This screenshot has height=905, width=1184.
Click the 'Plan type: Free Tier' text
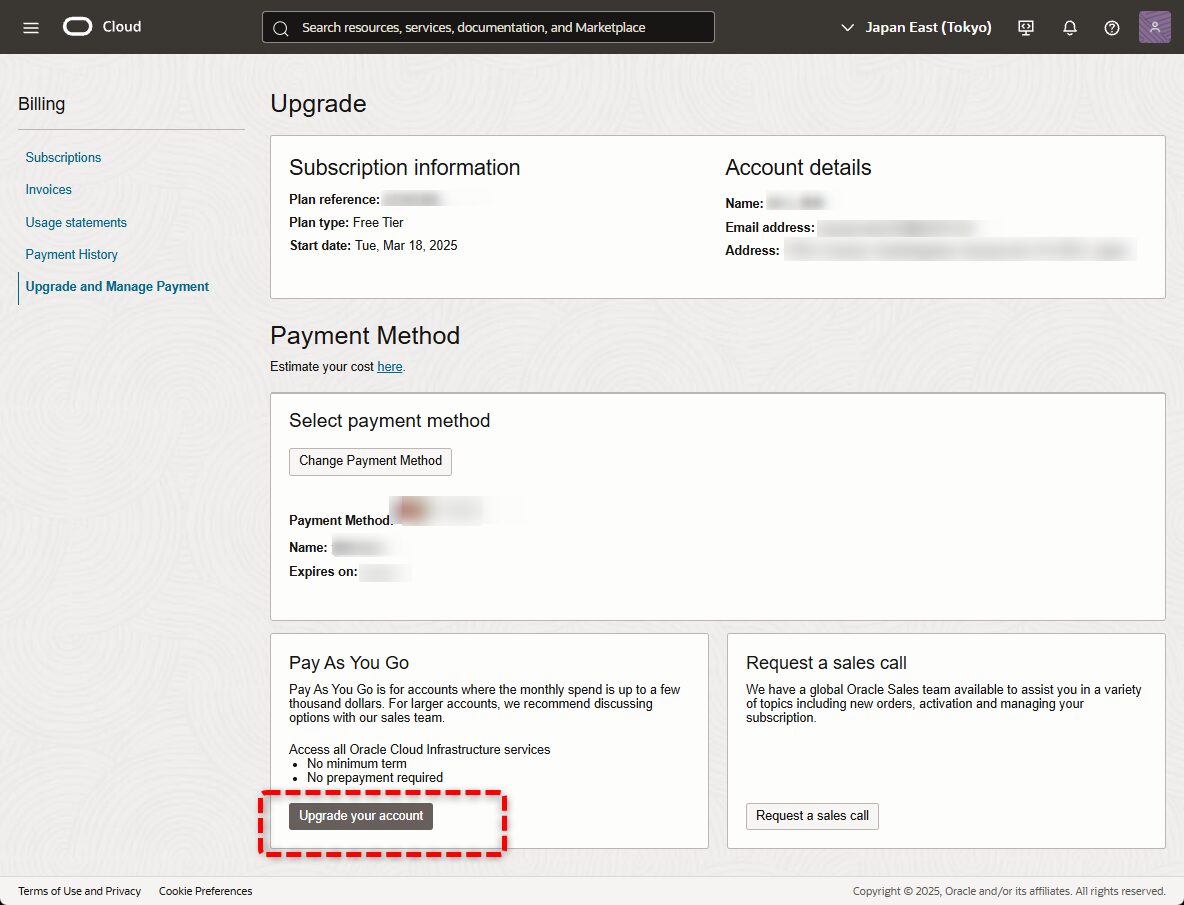pyautogui.click(x=347, y=223)
